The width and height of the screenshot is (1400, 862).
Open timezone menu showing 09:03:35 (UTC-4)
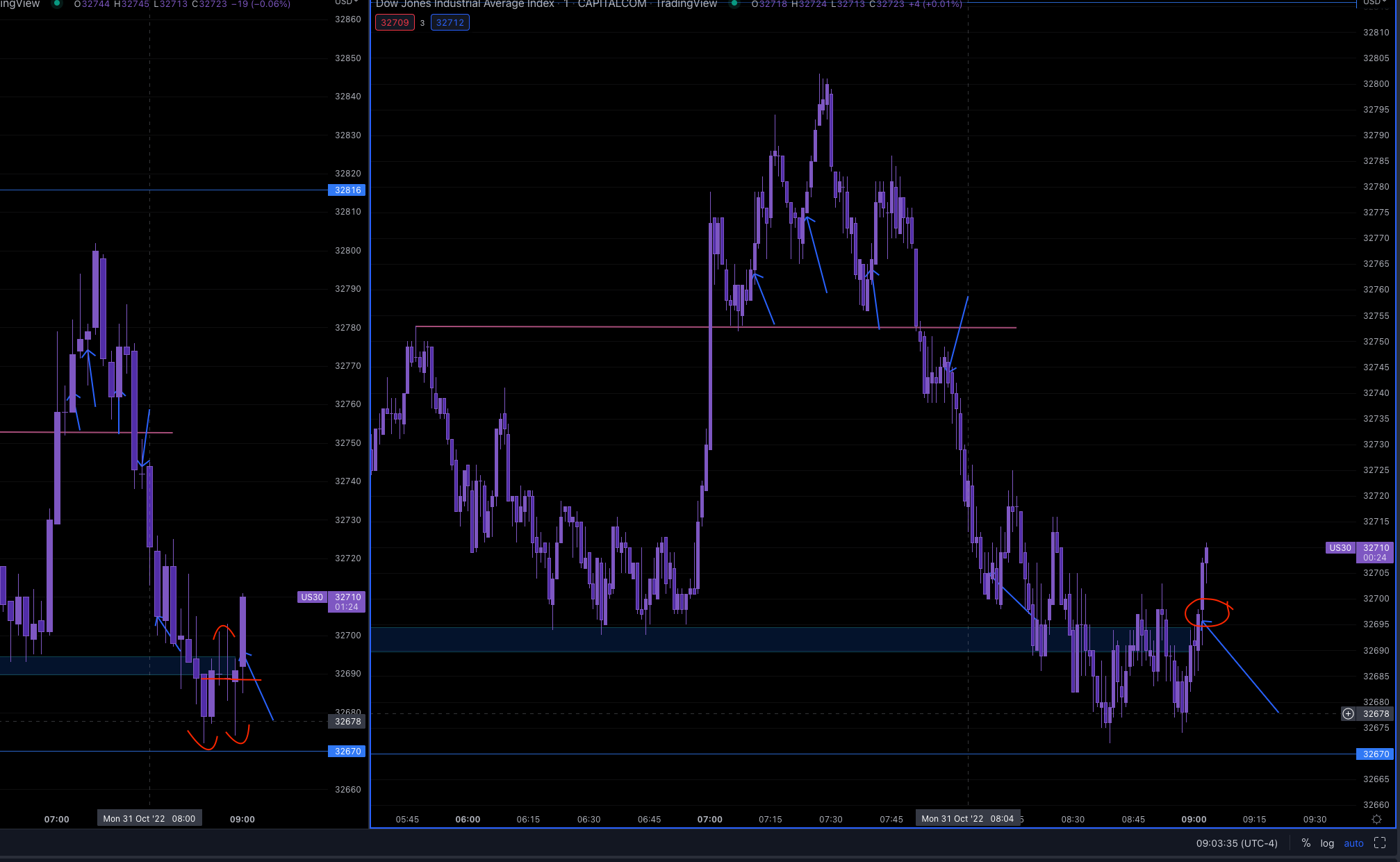click(1237, 843)
